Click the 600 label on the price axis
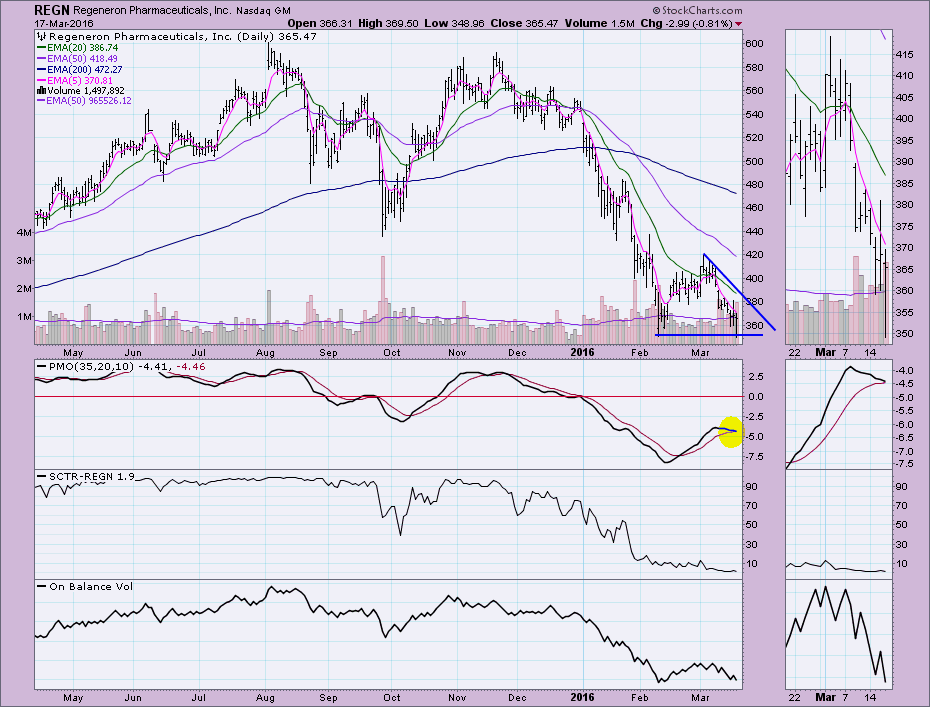 click(x=754, y=44)
